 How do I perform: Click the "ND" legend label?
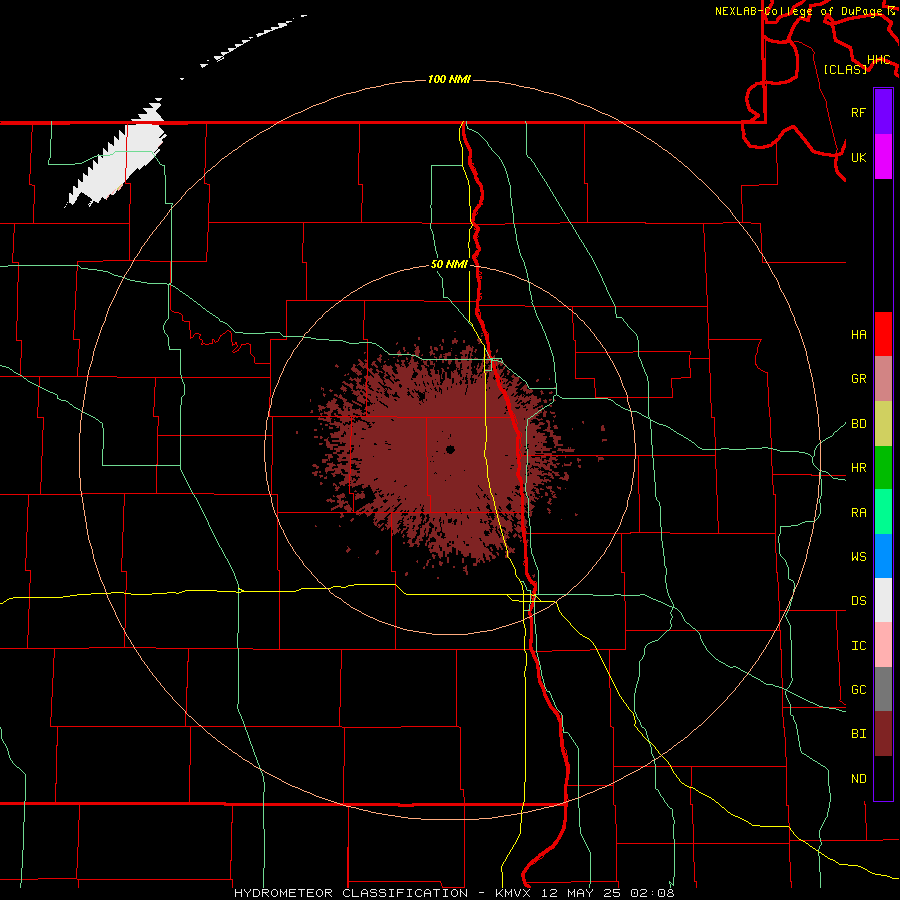[858, 779]
